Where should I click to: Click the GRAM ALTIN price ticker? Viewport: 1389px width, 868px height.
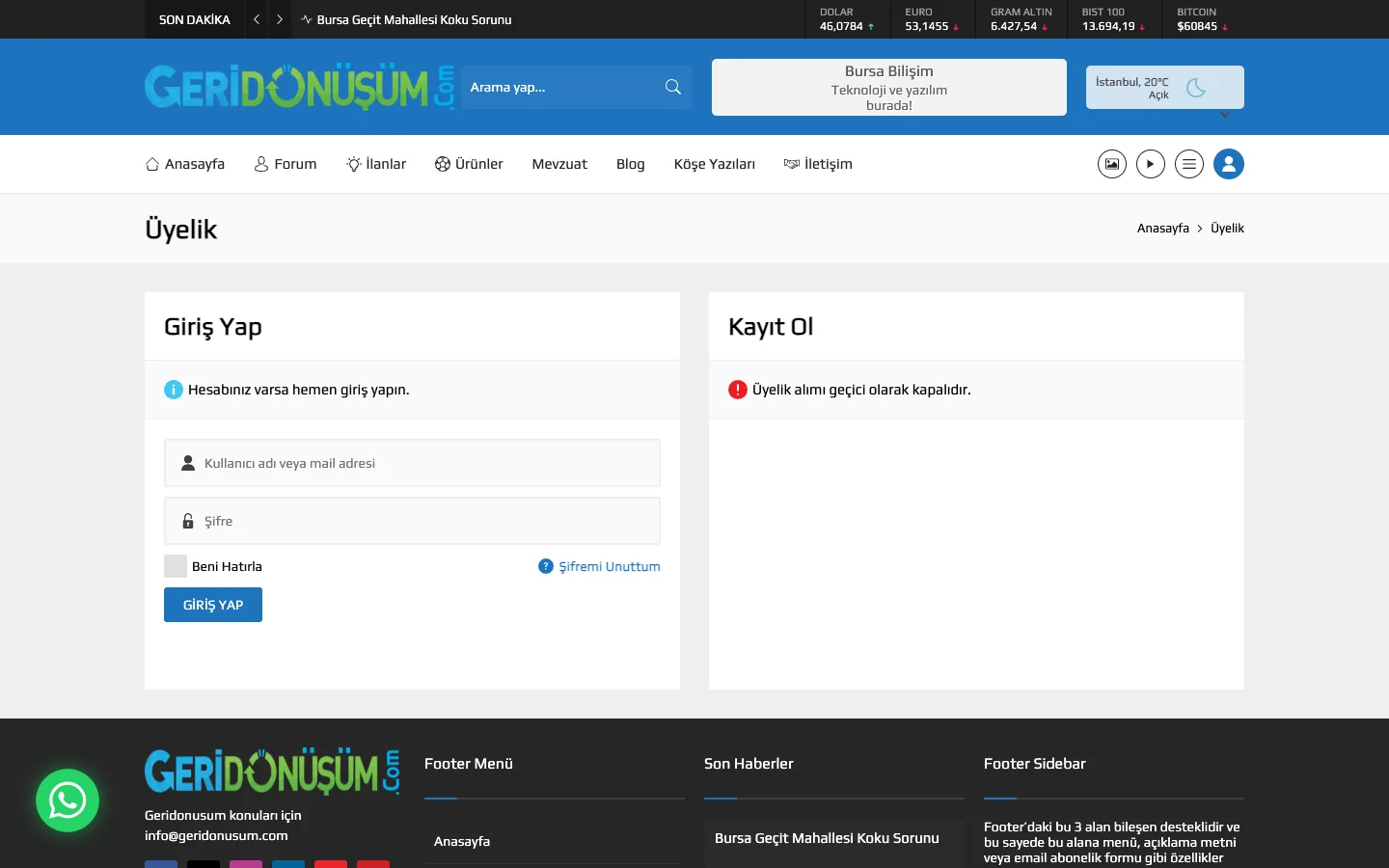point(1021,19)
